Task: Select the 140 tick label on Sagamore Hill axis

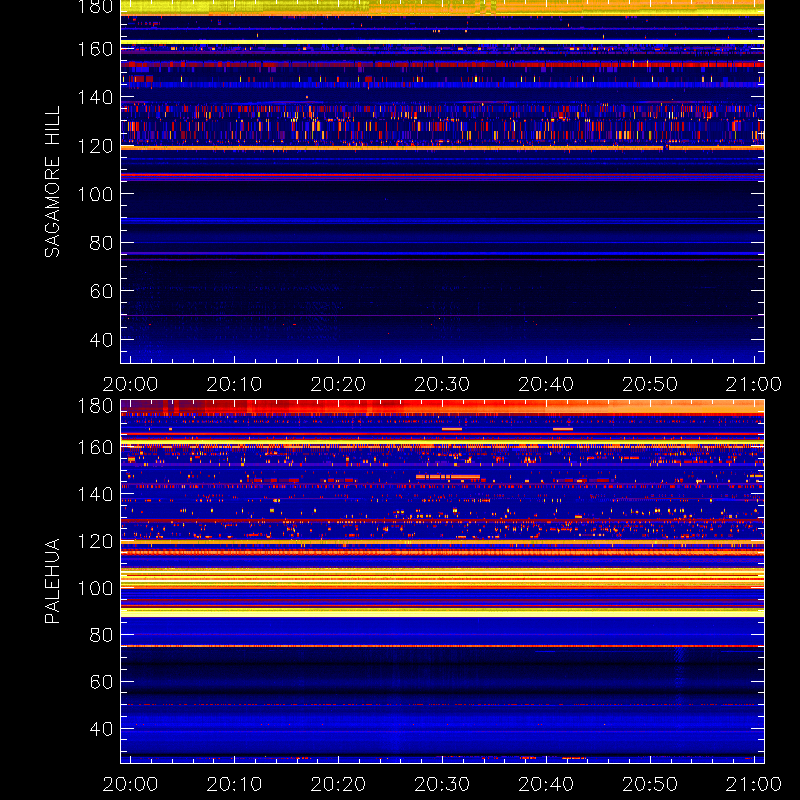Action: tap(95, 97)
